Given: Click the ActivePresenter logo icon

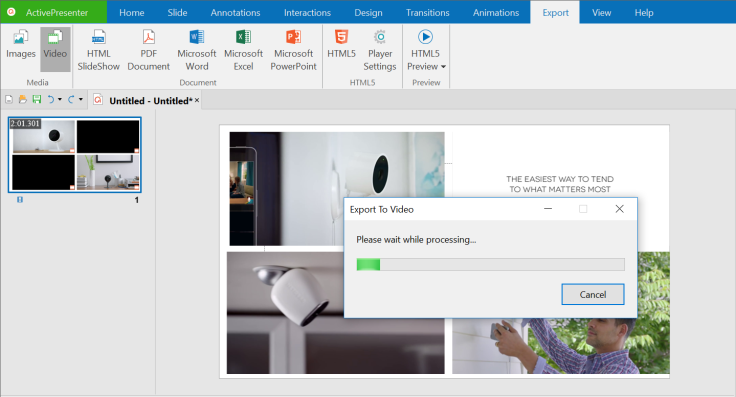Looking at the screenshot, I should point(11,12).
